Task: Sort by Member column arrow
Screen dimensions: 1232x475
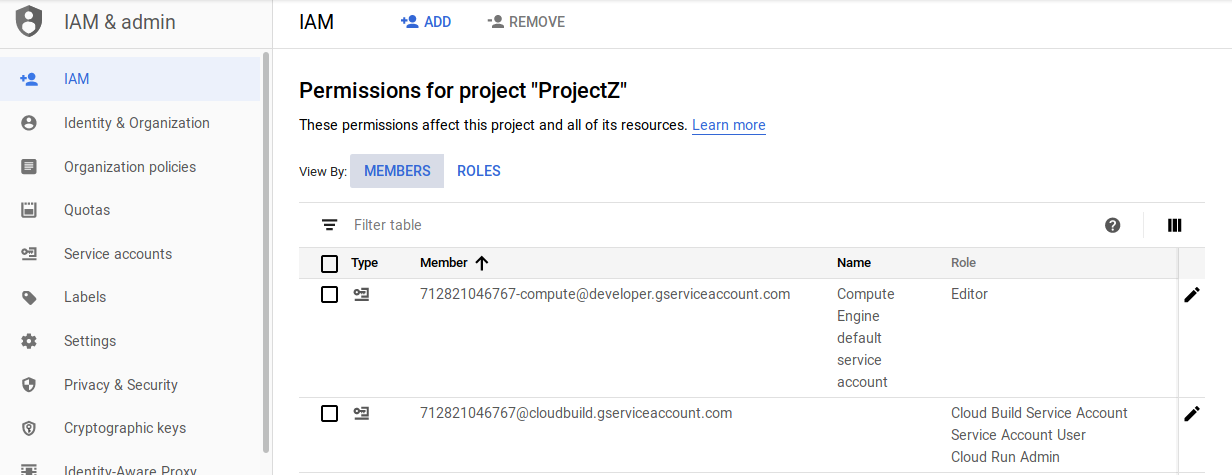Action: tap(482, 263)
